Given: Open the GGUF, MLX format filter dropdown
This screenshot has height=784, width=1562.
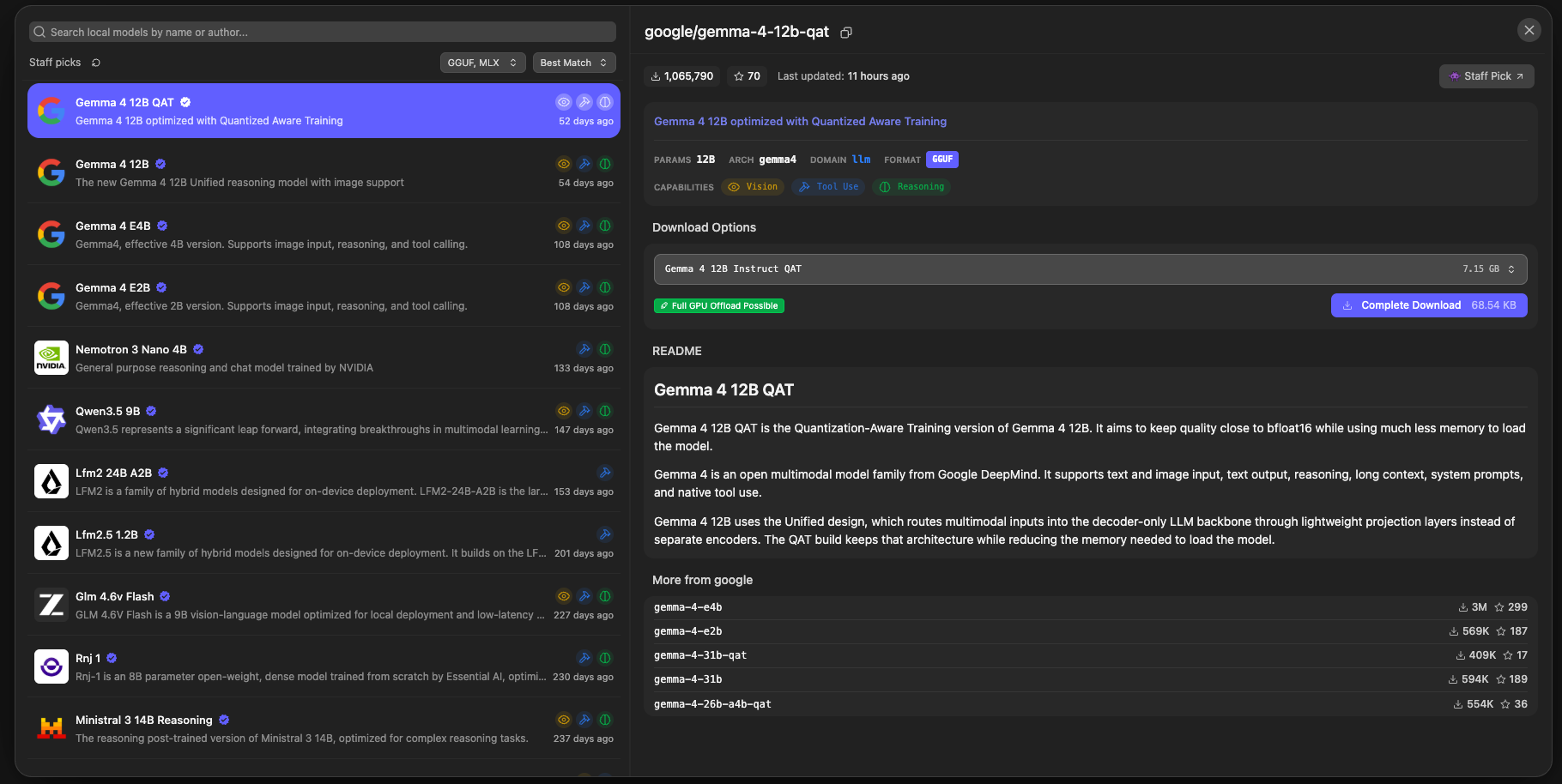Looking at the screenshot, I should [482, 63].
